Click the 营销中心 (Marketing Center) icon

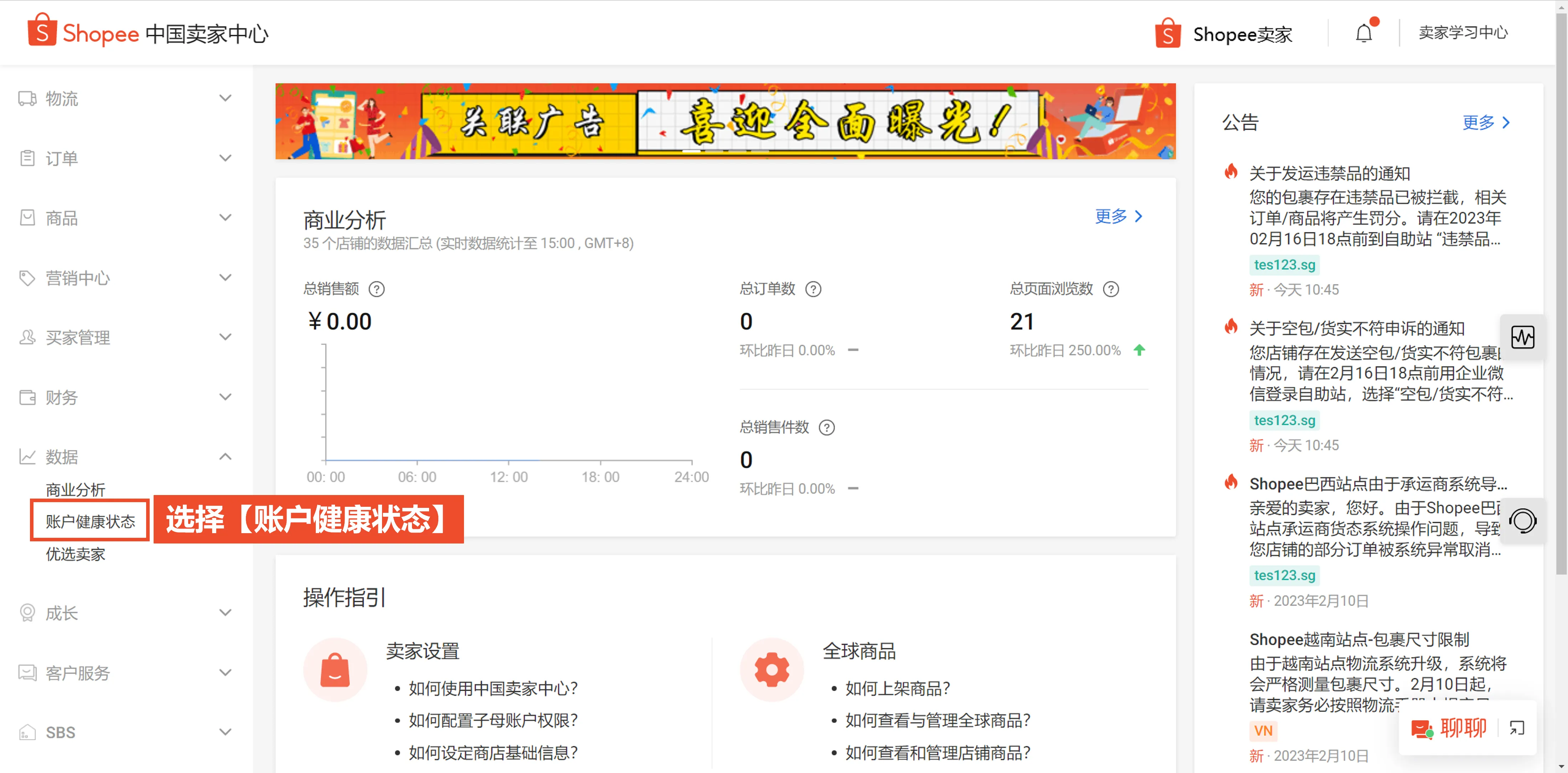27,278
